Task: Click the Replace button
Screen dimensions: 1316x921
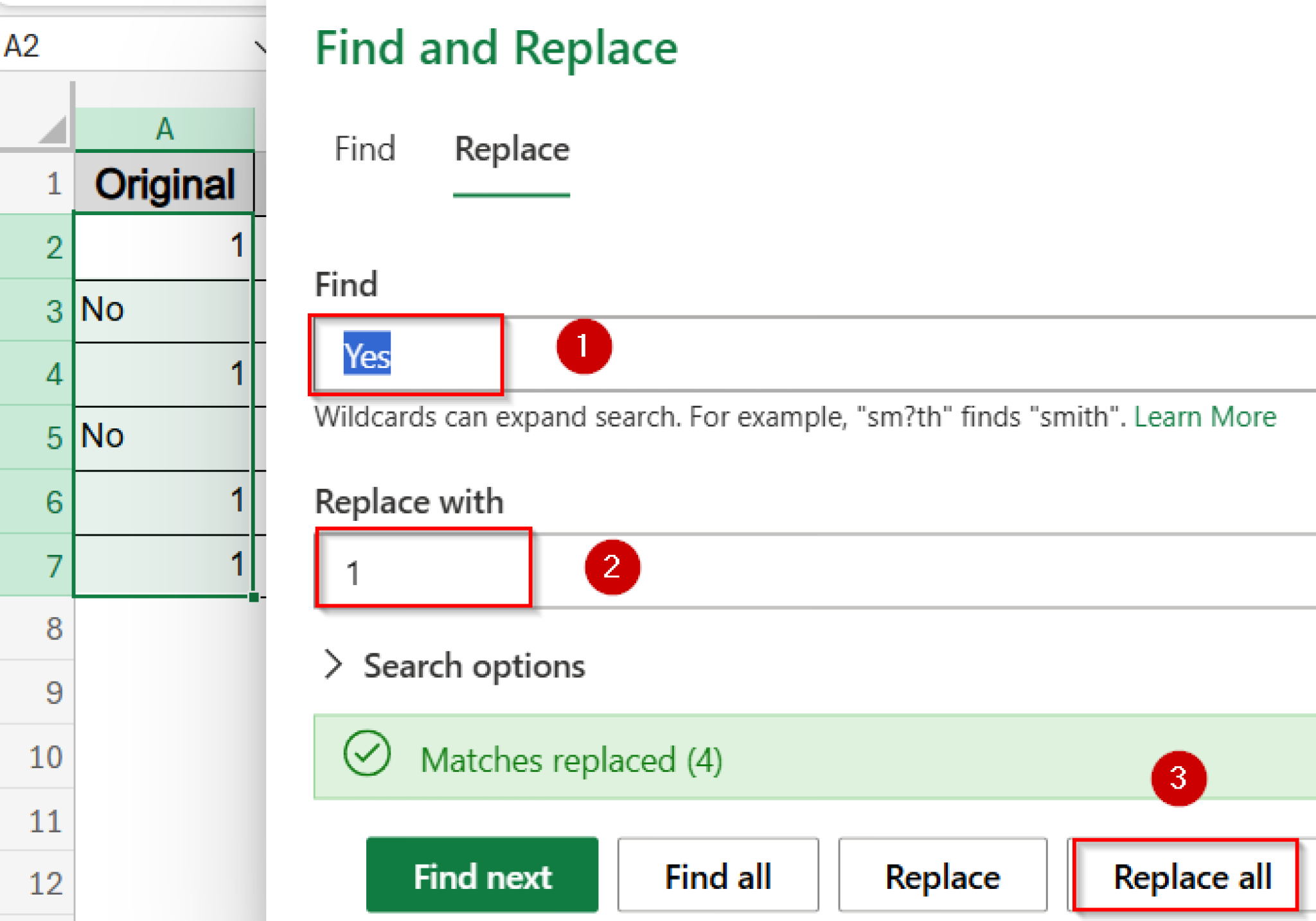Action: [942, 877]
